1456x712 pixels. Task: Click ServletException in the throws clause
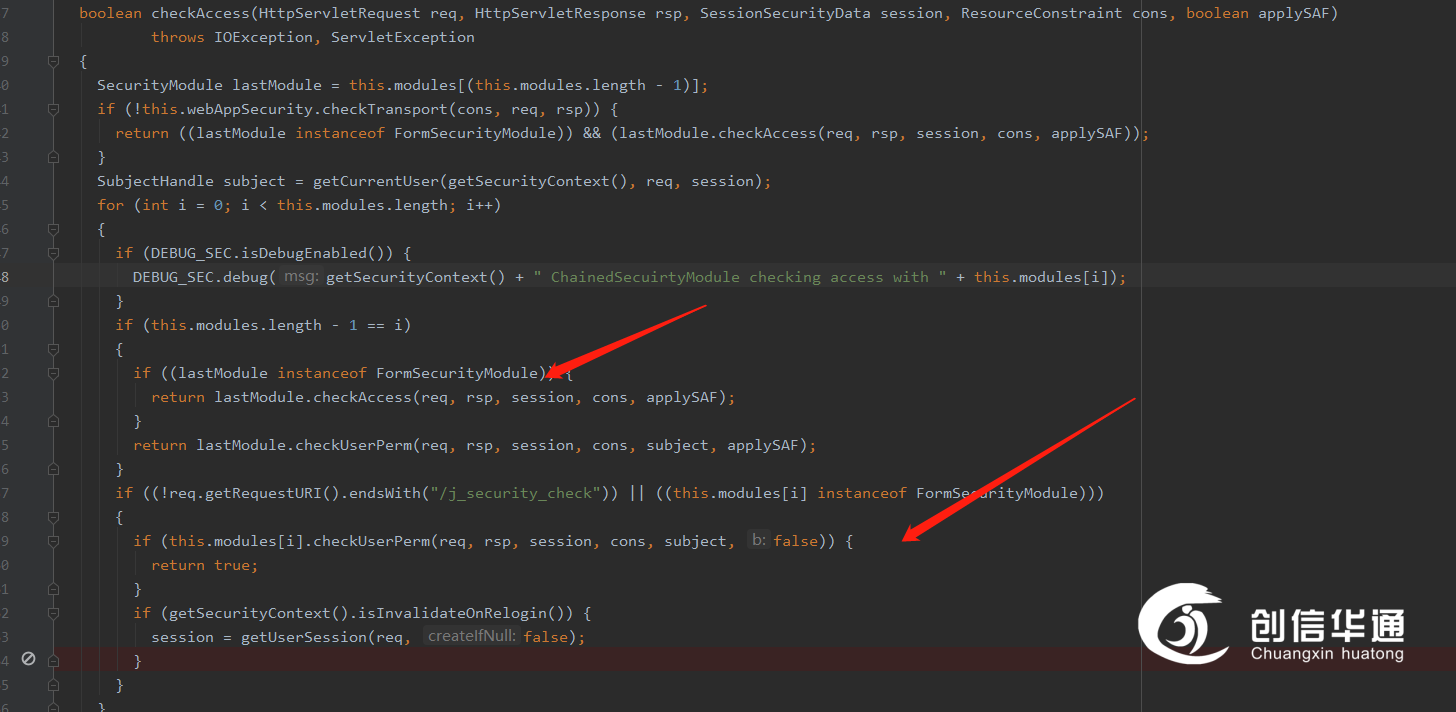tap(403, 37)
